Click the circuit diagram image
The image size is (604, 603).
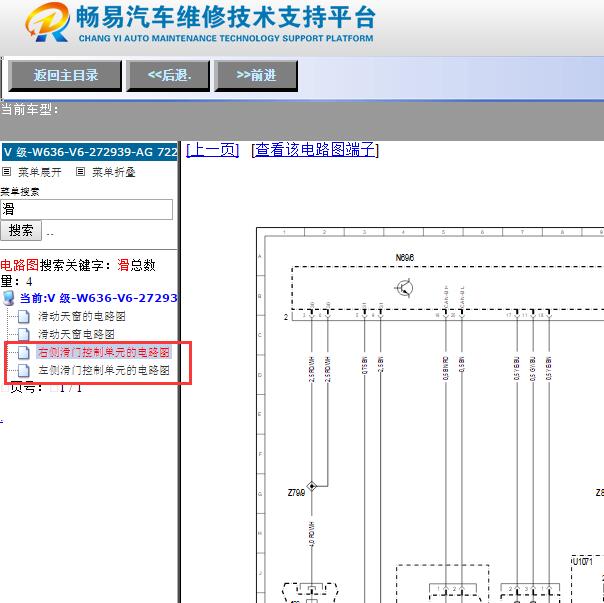(430, 415)
